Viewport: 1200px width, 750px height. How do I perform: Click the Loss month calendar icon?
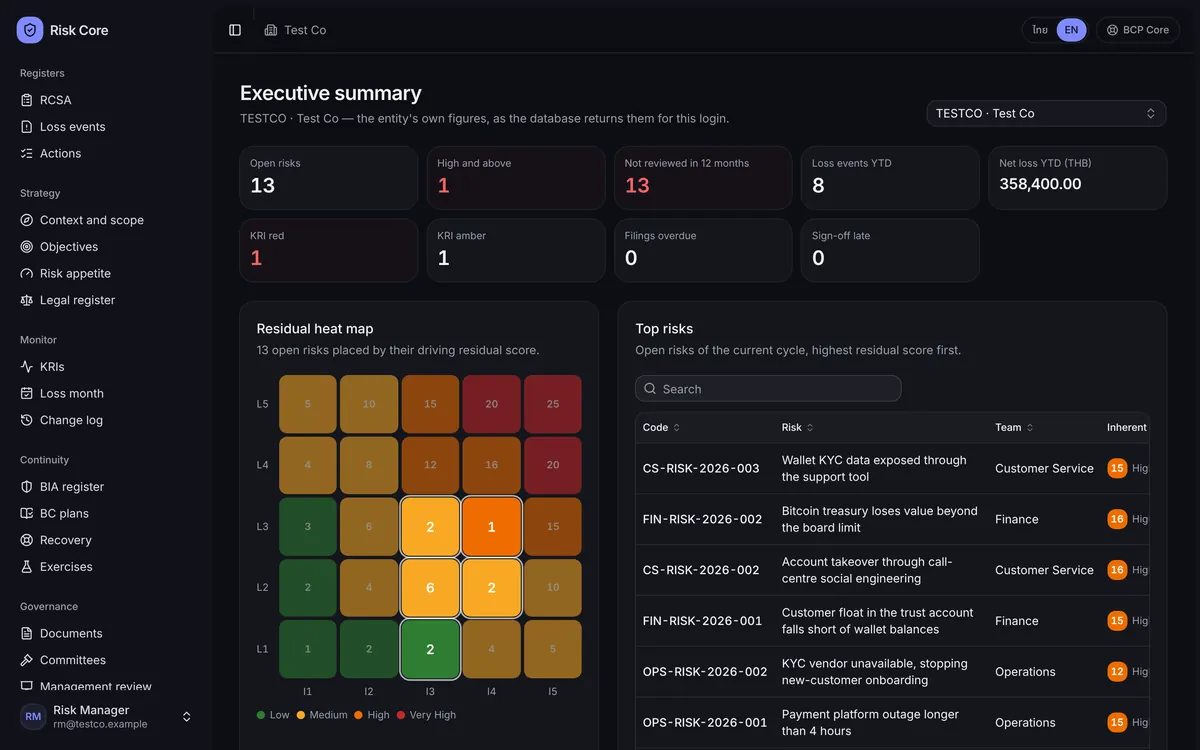point(27,393)
